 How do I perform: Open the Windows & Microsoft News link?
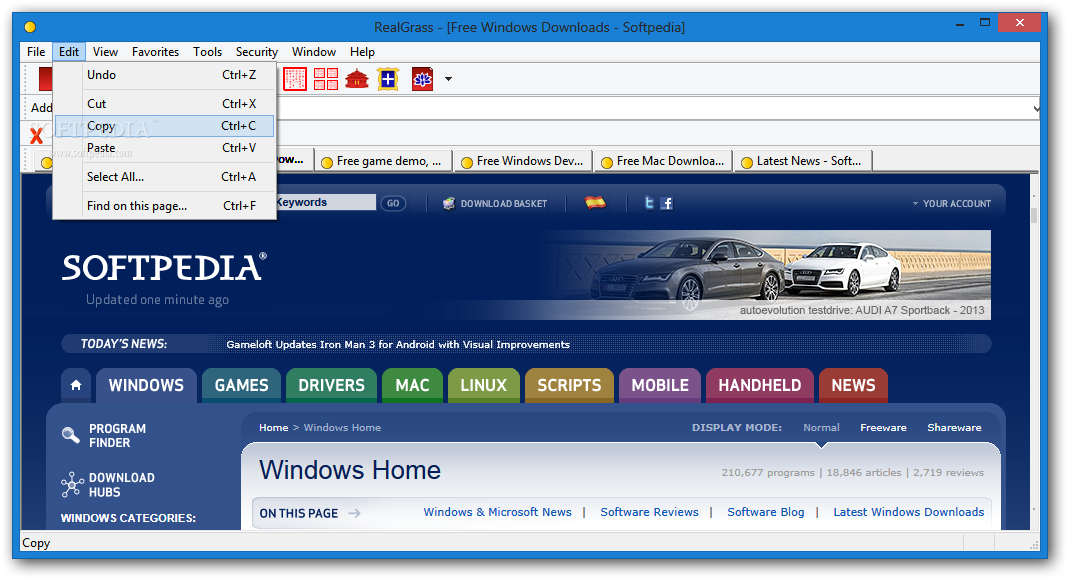coord(498,512)
